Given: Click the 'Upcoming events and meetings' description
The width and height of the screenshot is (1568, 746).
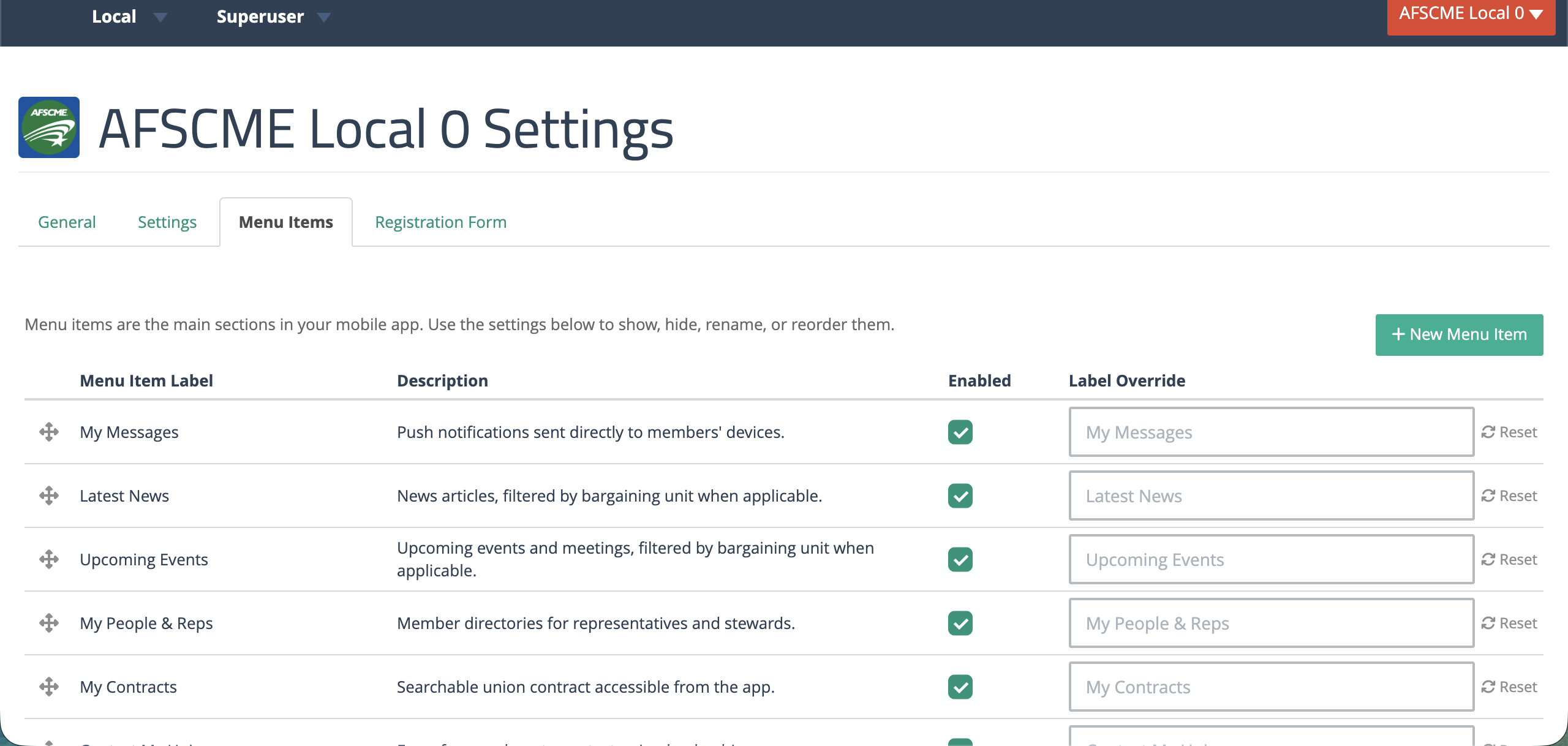Looking at the screenshot, I should click(635, 559).
